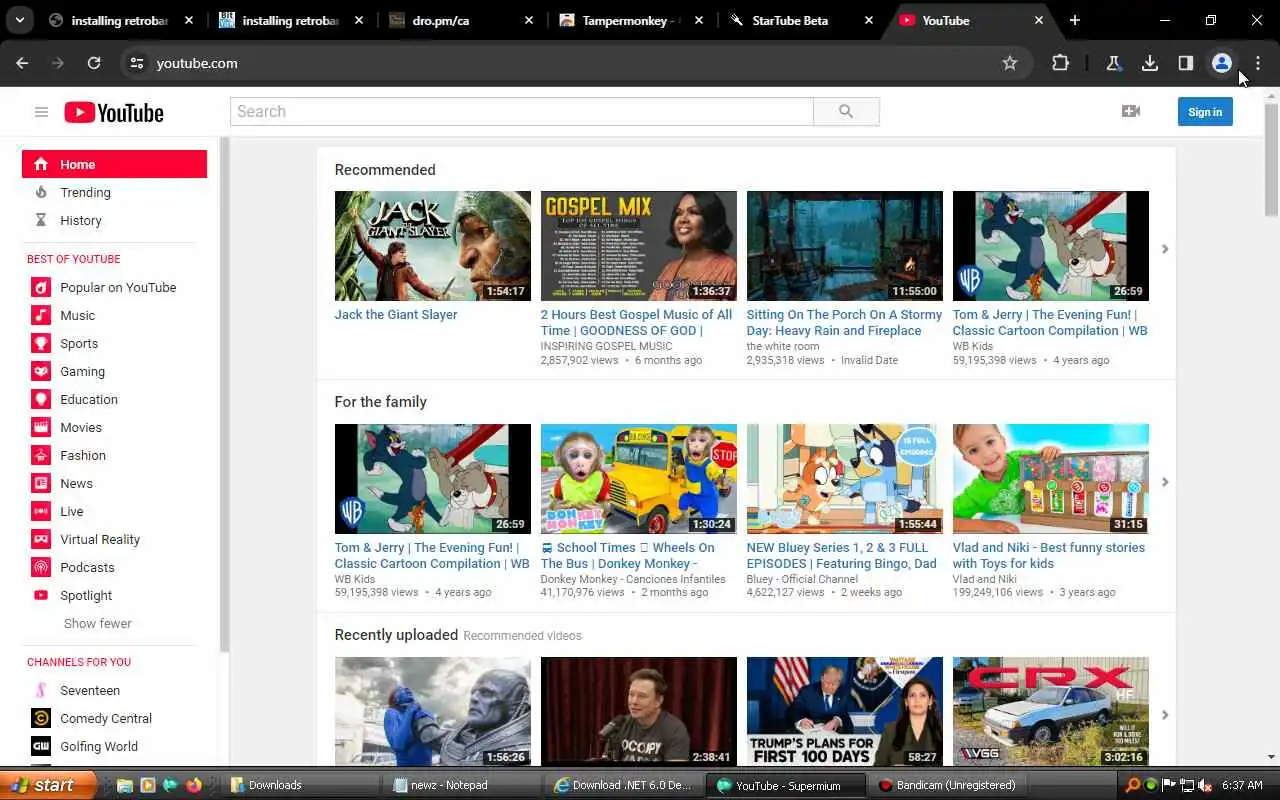Open the browser downloads icon
This screenshot has width=1280, height=800.
pos(1150,63)
